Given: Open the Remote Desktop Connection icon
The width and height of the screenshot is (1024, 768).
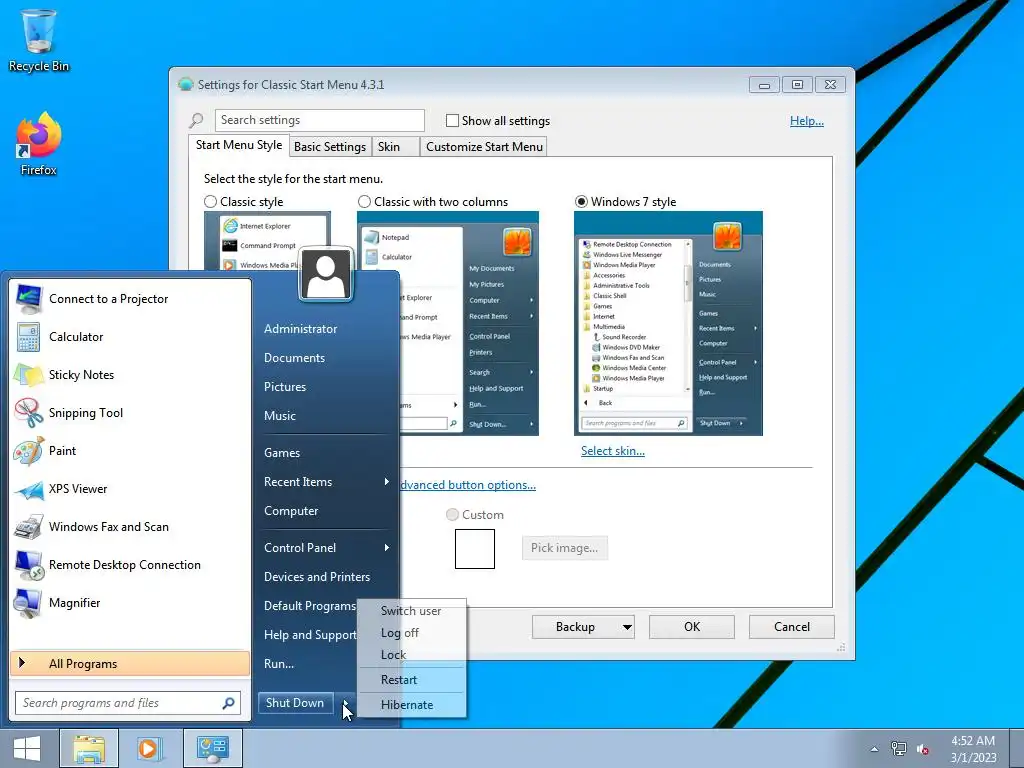Looking at the screenshot, I should point(29,565).
